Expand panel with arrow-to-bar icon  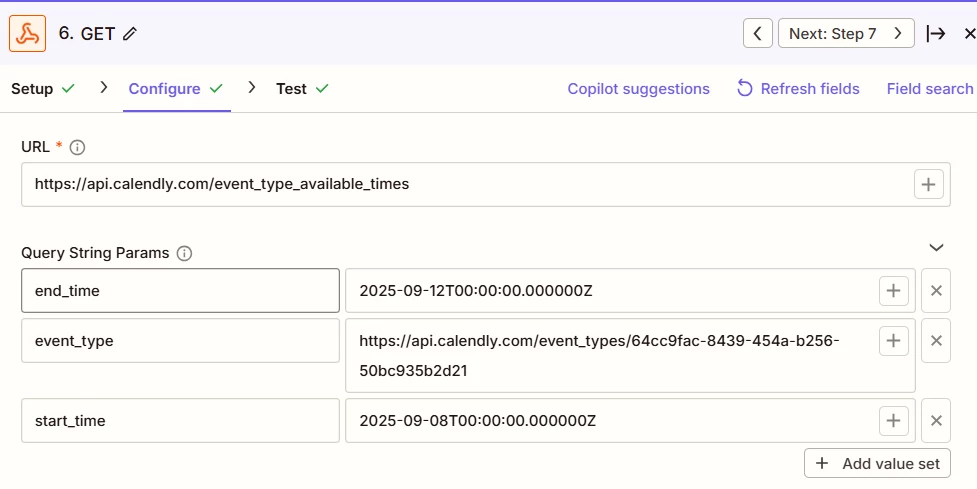(x=936, y=34)
